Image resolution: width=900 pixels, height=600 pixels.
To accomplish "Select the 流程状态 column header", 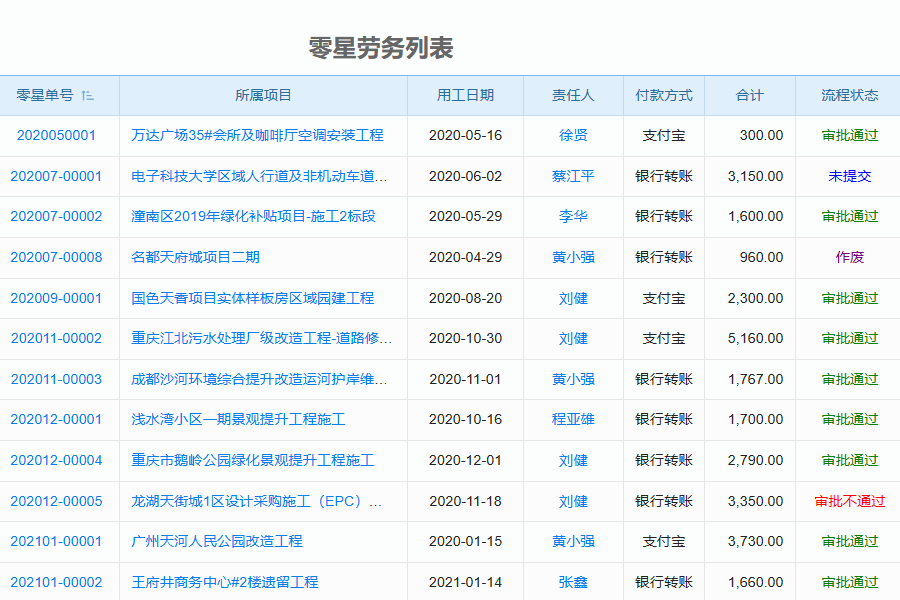I will coord(849,95).
